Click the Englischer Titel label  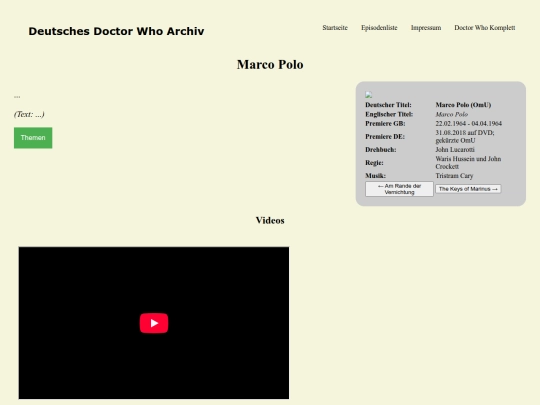[389, 114]
